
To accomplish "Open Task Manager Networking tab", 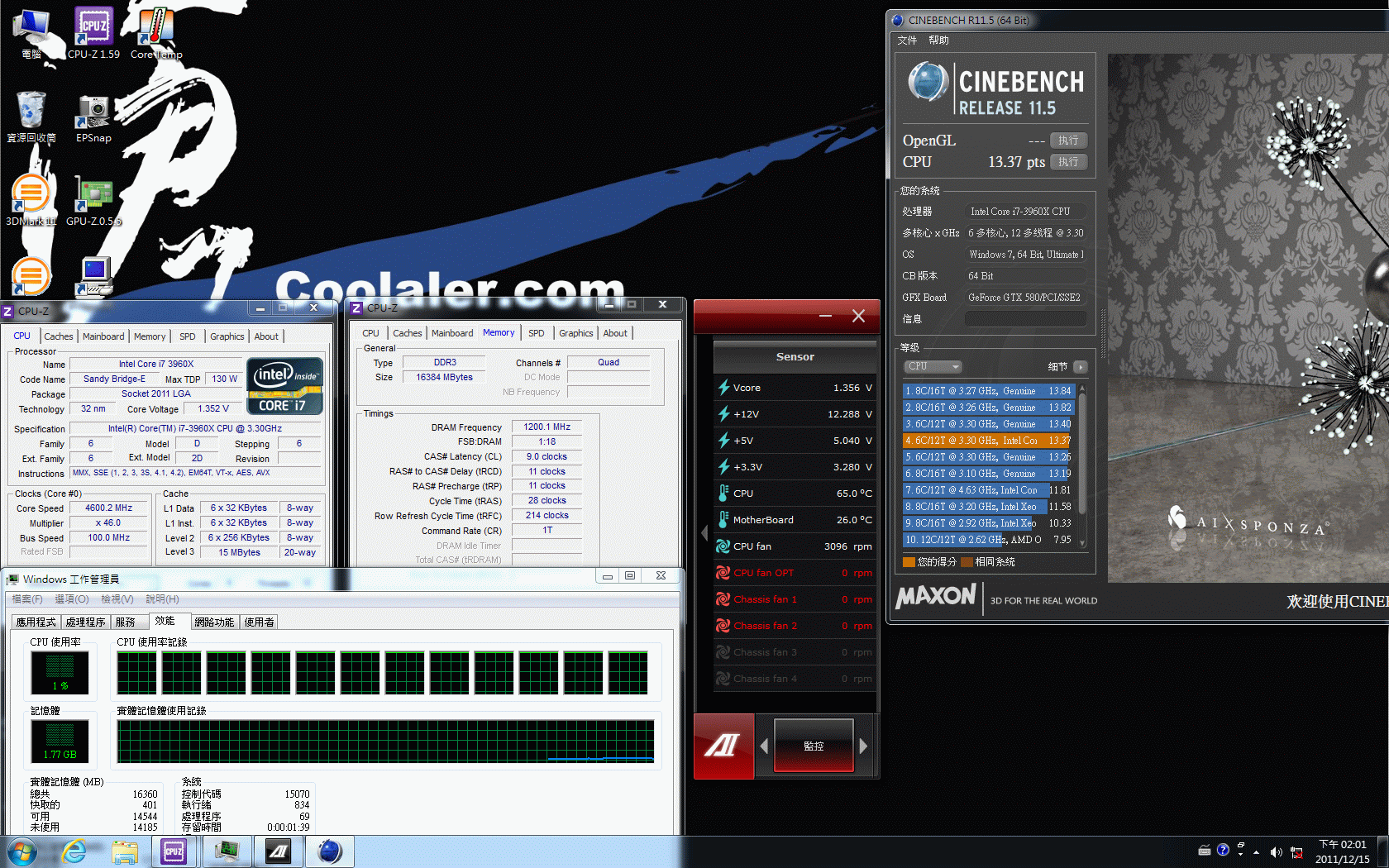I will coord(214,622).
